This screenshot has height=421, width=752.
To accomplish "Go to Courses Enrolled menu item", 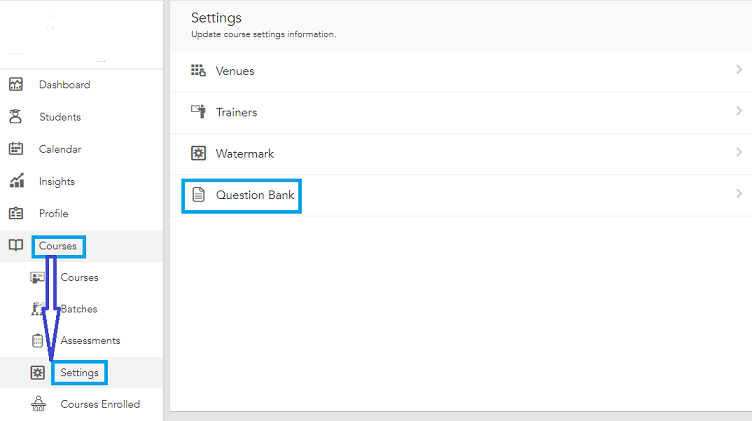I will [x=100, y=404].
